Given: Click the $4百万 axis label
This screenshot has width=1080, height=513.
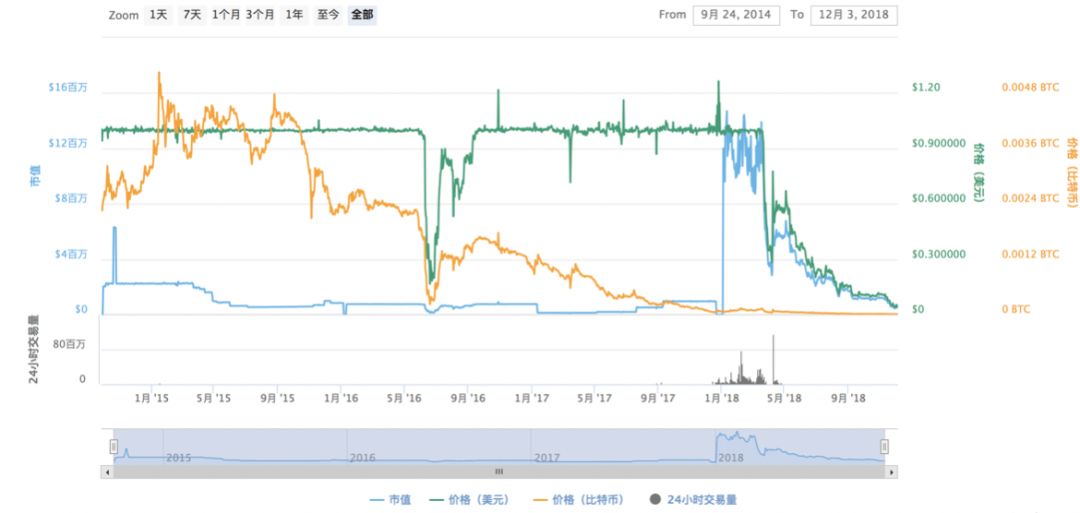Looking at the screenshot, I should pos(70,254).
